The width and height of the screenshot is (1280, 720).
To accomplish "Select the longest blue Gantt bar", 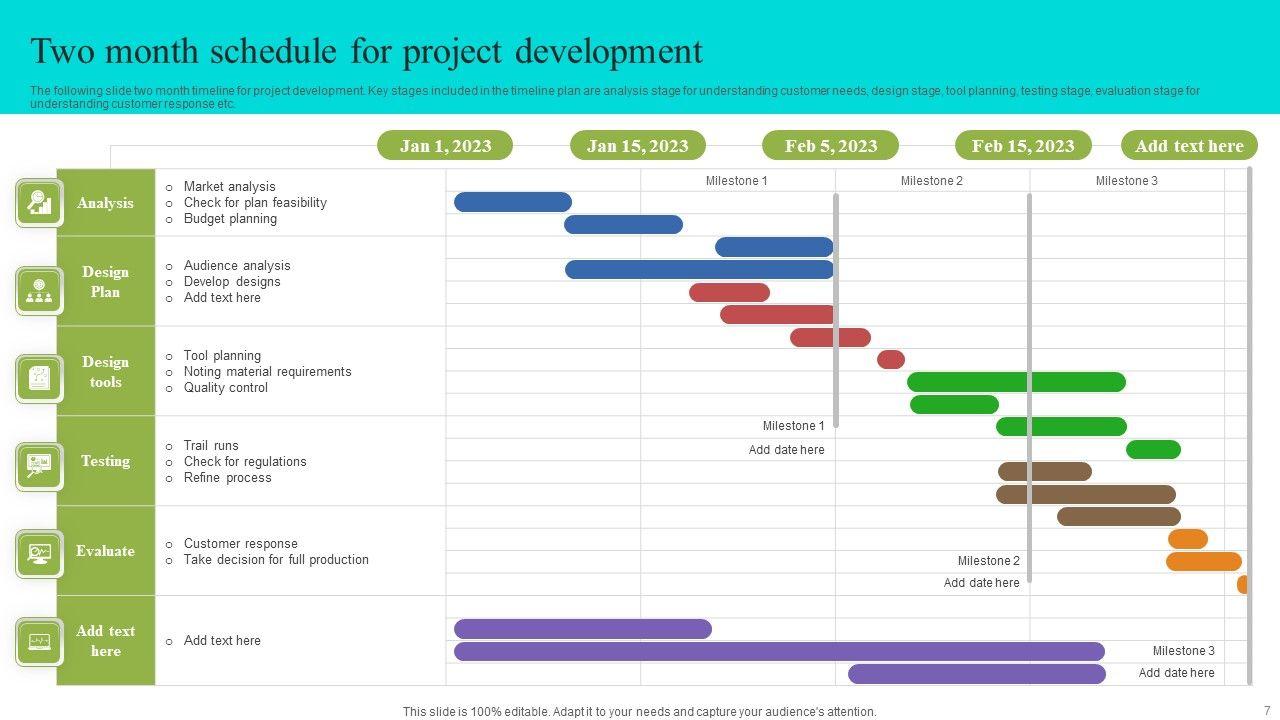I will pyautogui.click(x=699, y=269).
